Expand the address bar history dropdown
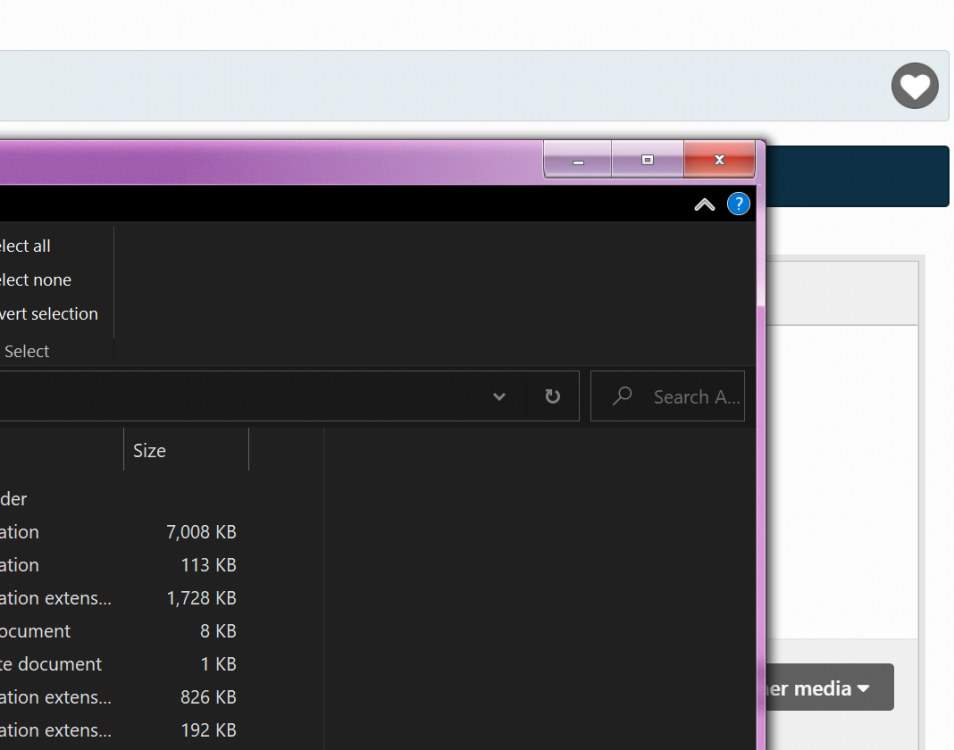Viewport: 954px width, 750px height. (499, 397)
